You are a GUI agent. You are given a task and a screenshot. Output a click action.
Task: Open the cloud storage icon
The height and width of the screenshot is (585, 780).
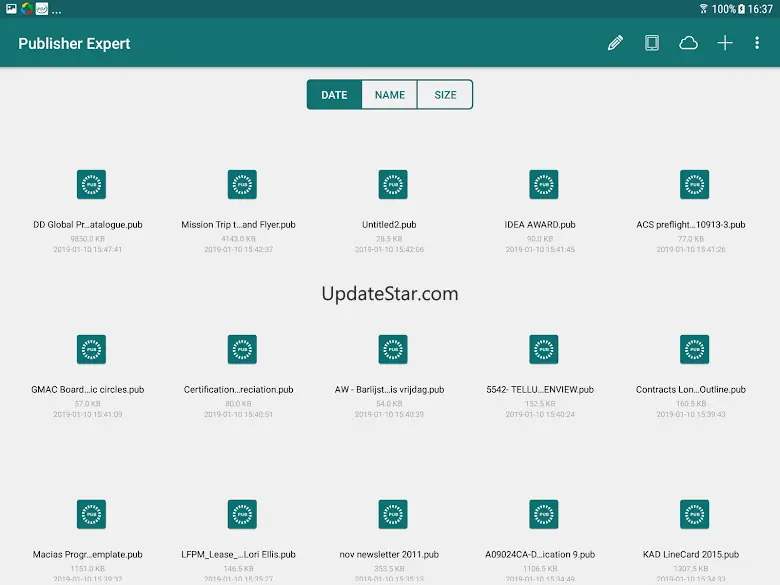click(688, 43)
